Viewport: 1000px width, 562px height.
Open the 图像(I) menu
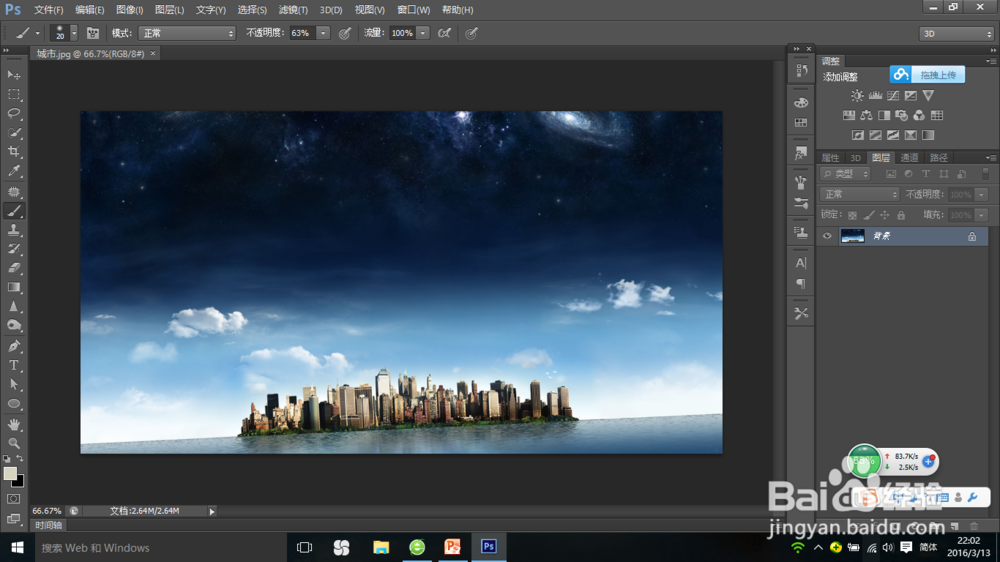coord(129,10)
